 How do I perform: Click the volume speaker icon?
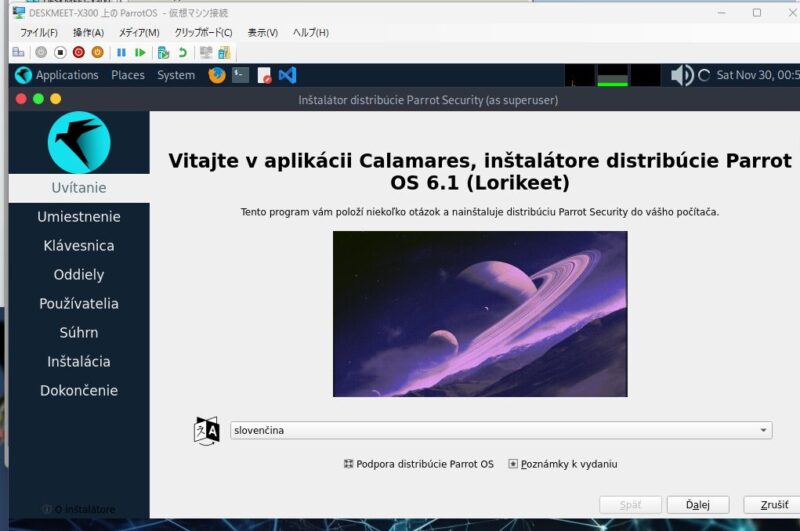tap(682, 75)
